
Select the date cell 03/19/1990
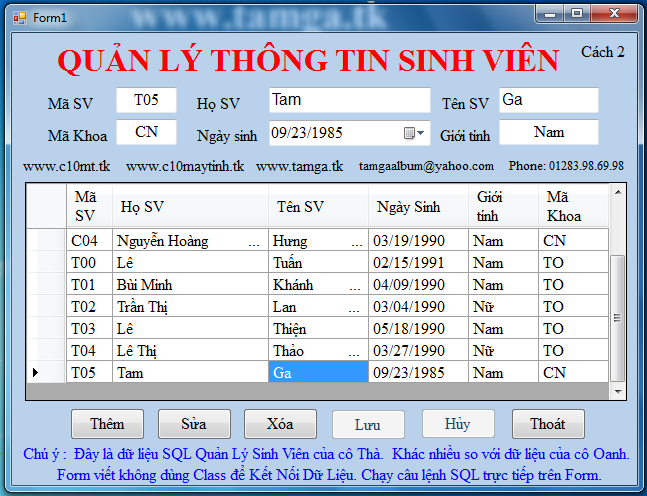click(x=418, y=240)
